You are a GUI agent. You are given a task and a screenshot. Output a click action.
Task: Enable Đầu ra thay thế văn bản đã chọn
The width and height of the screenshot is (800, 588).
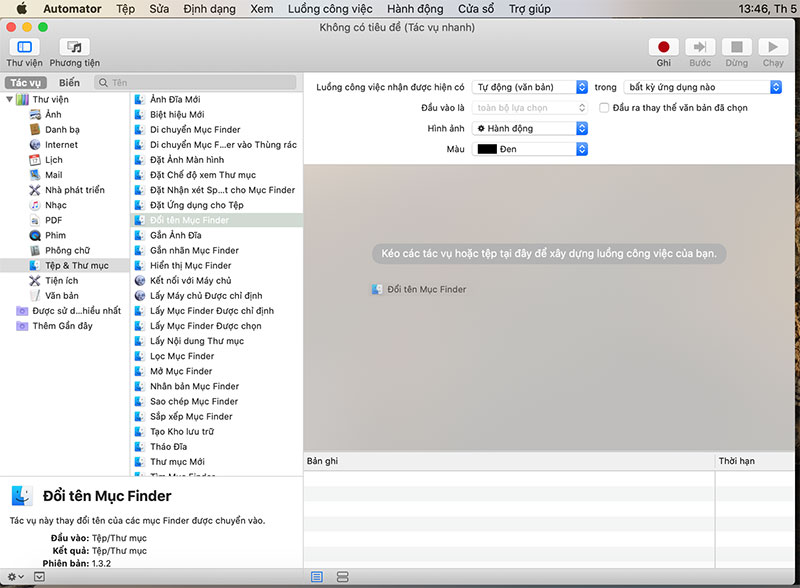[x=604, y=108]
